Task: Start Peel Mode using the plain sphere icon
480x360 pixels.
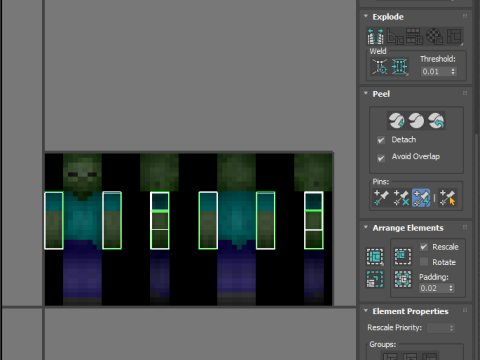Action: (416, 120)
